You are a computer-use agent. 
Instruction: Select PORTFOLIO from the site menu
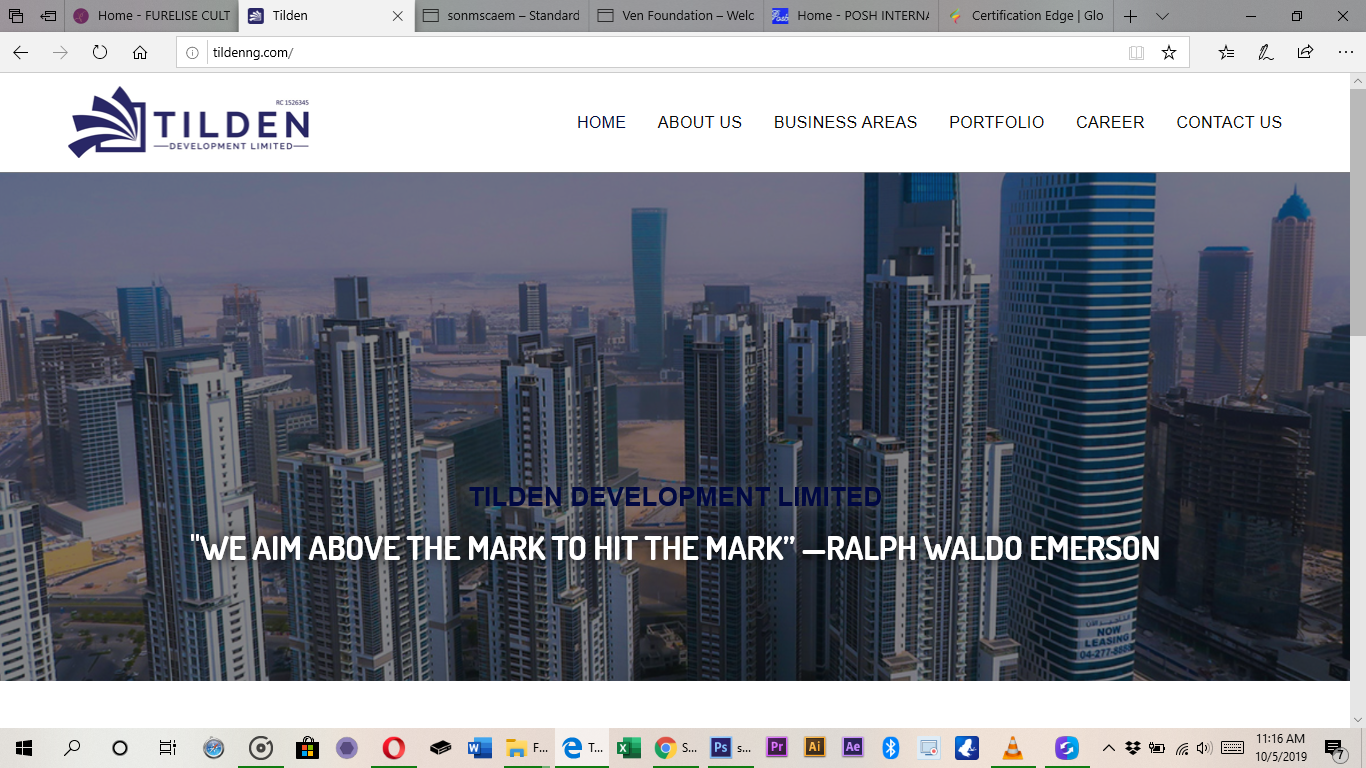click(x=996, y=122)
